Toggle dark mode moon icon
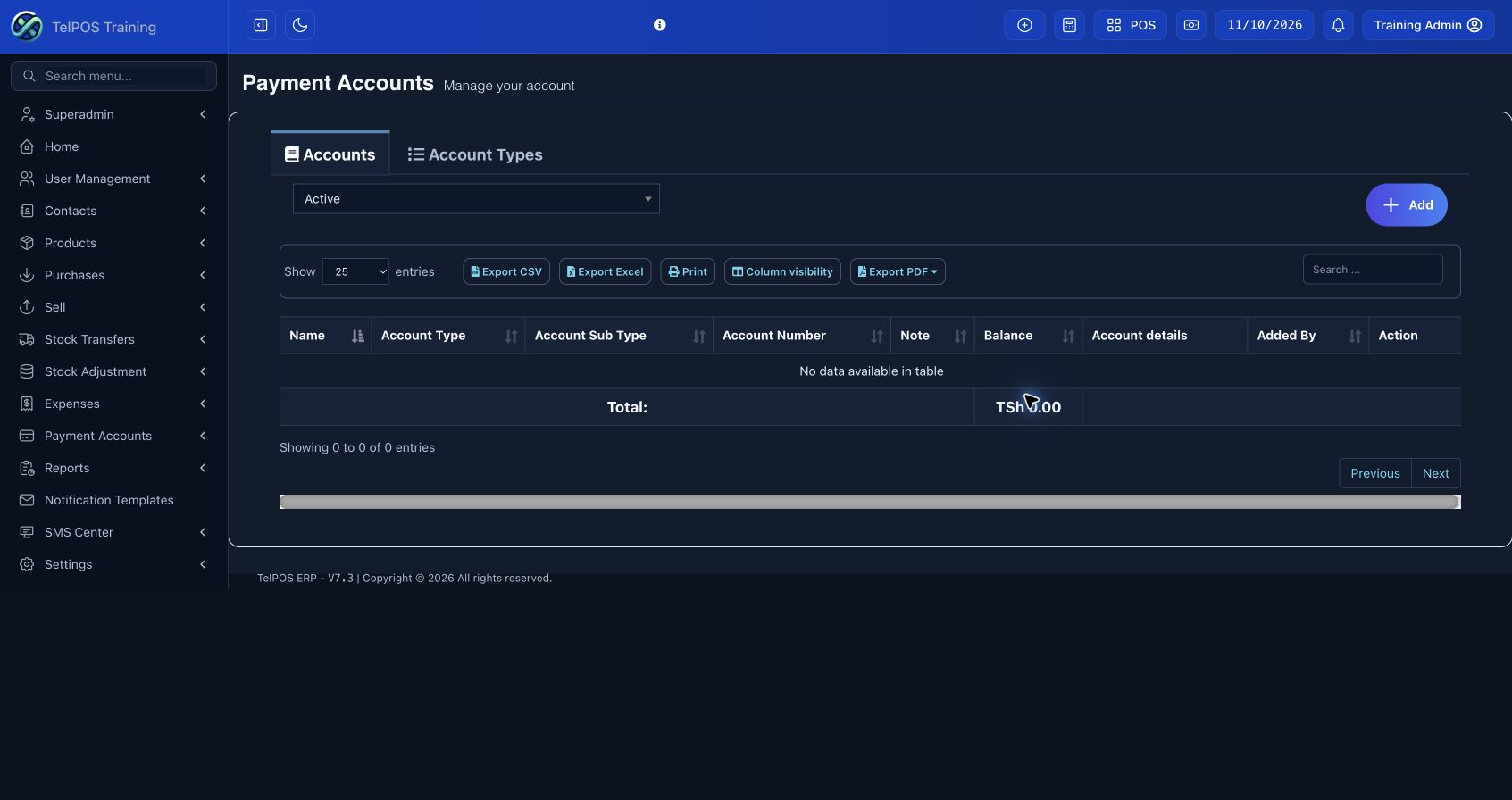Image resolution: width=1512 pixels, height=800 pixels. pyautogui.click(x=300, y=25)
